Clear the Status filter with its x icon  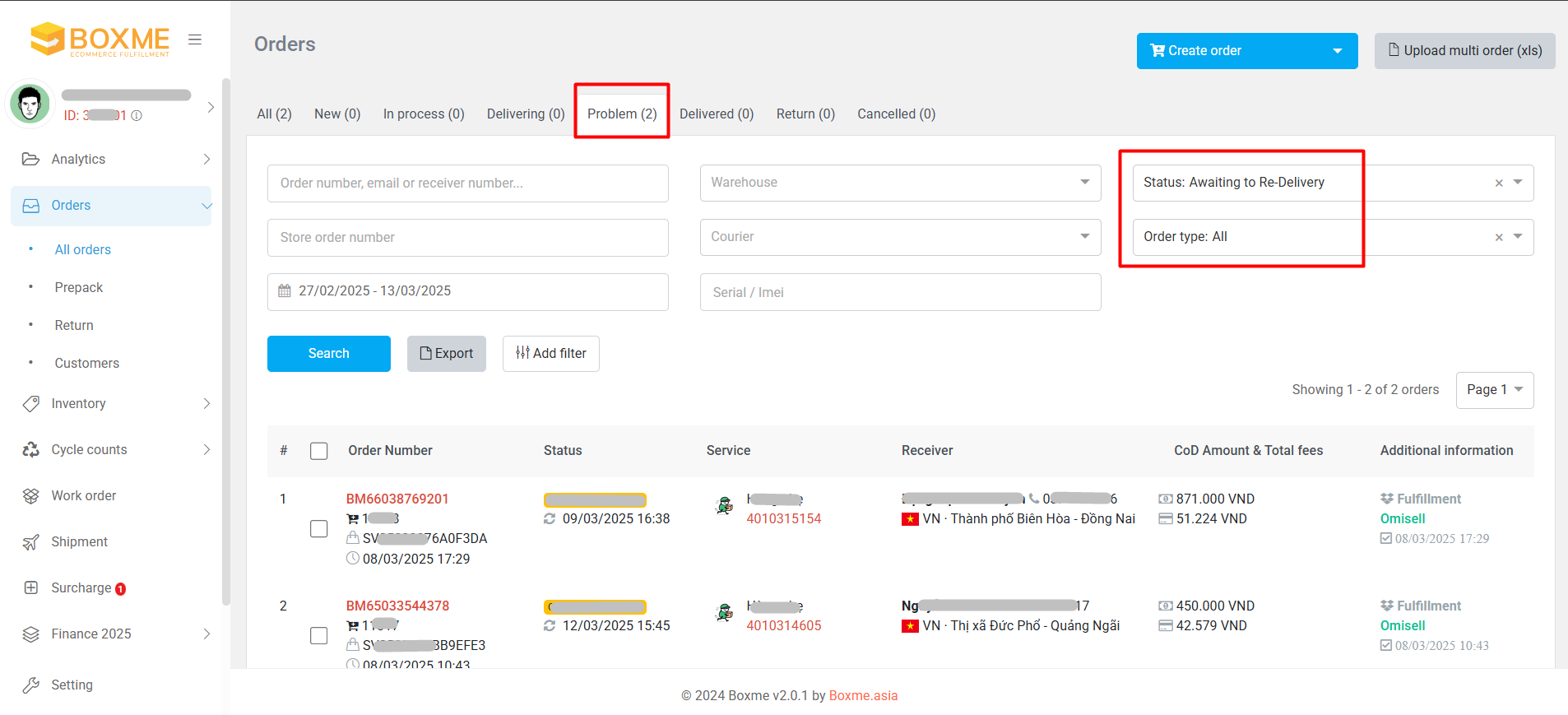click(x=1499, y=183)
